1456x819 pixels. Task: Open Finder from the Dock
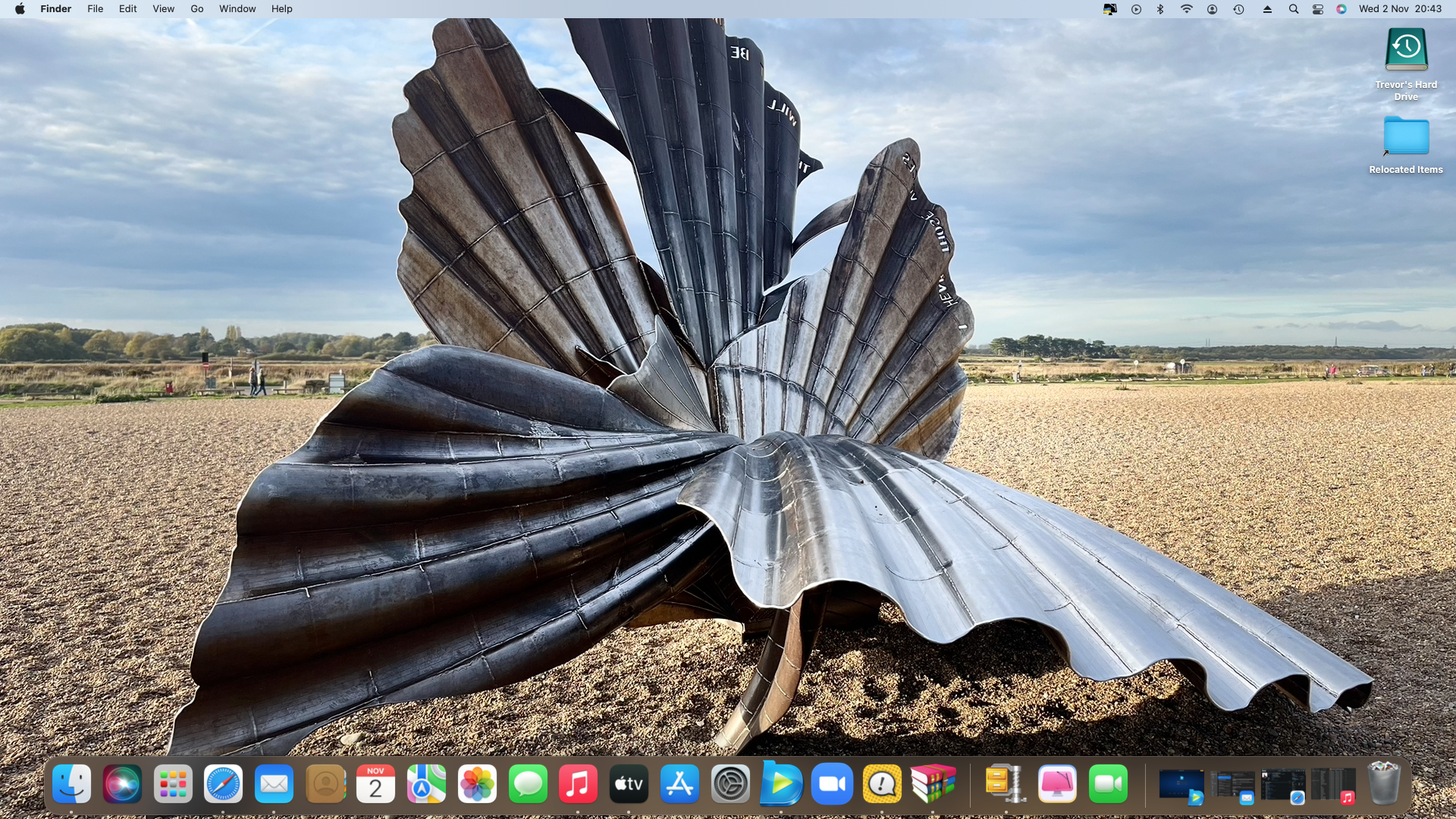click(72, 783)
